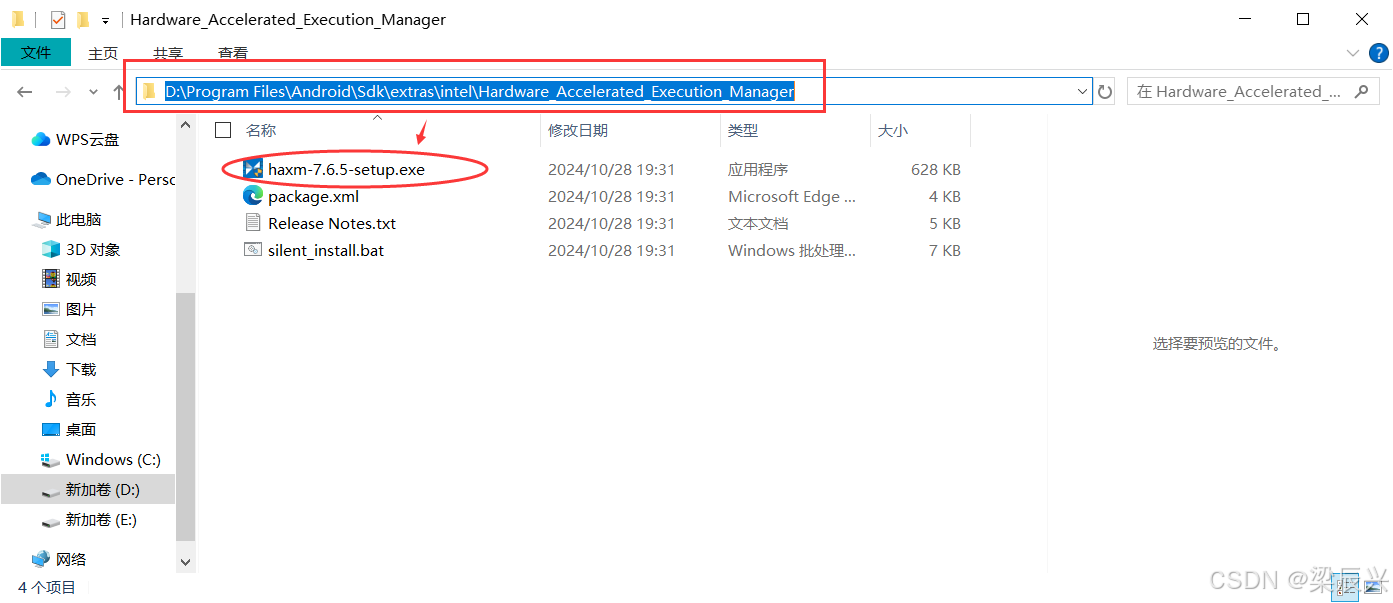Select the silent_install.bat file name
This screenshot has width=1393, height=603.
coord(326,250)
